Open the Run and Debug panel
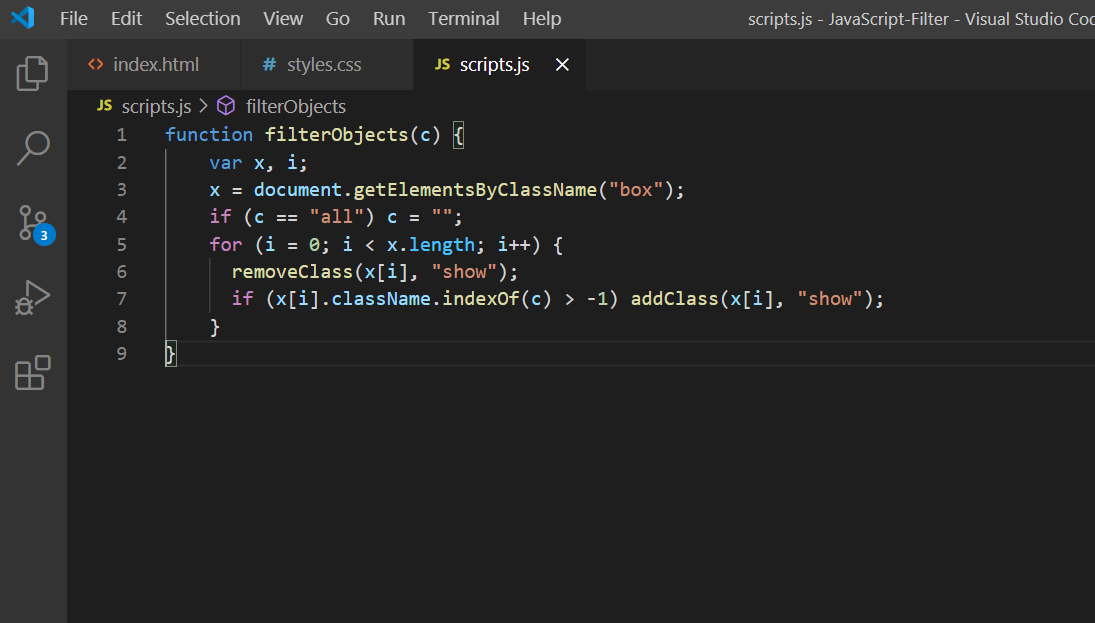This screenshot has width=1095, height=623. (33, 298)
